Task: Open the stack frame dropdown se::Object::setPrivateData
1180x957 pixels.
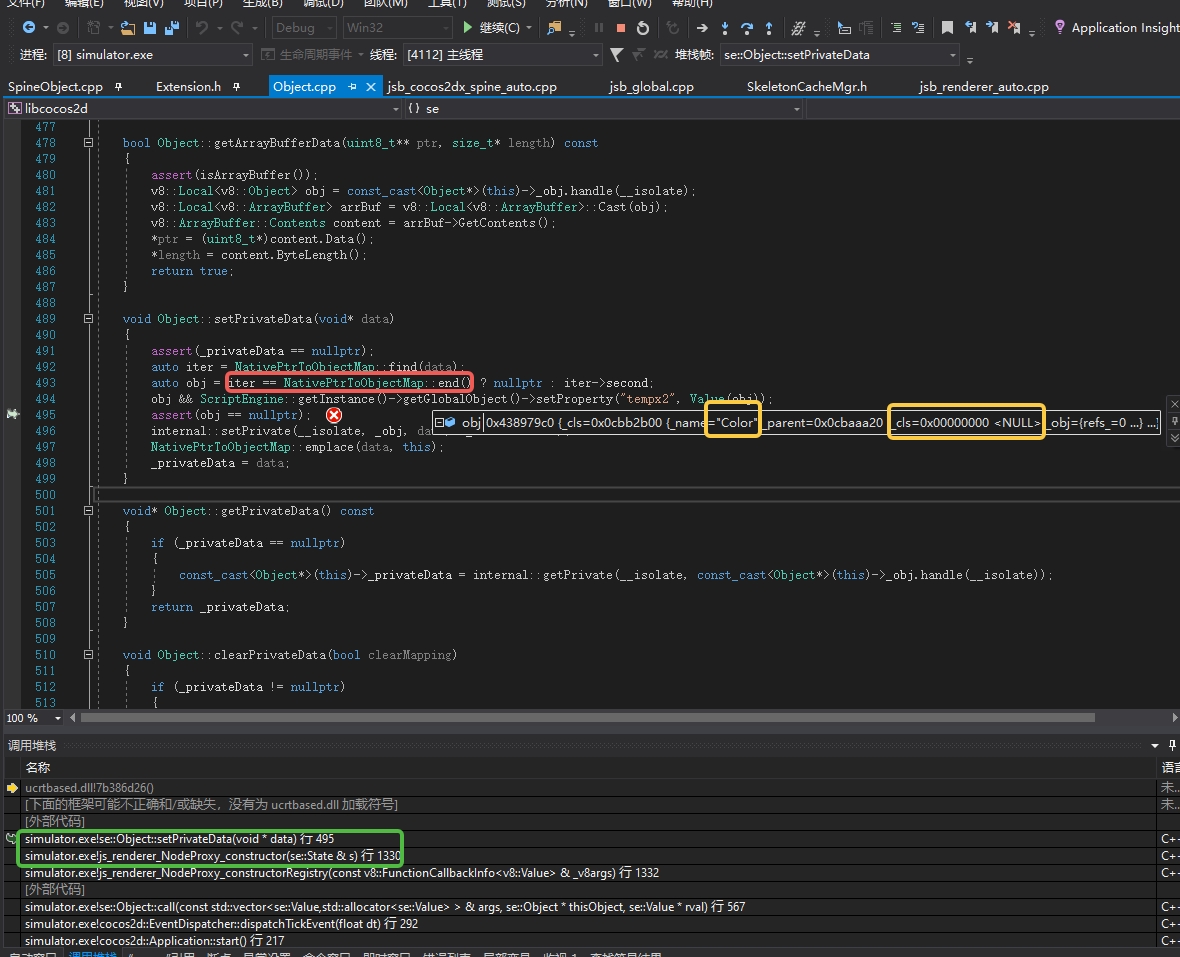Action: point(952,55)
